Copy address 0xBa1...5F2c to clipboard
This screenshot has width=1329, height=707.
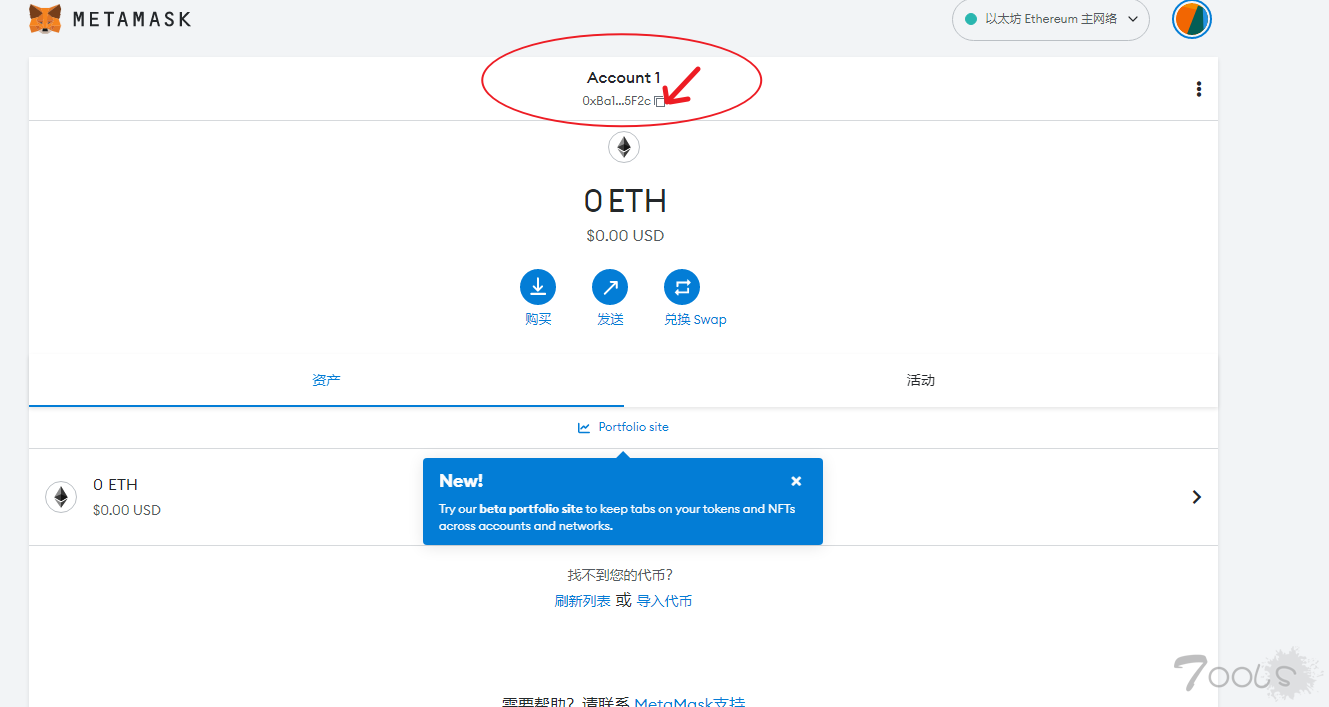[659, 101]
